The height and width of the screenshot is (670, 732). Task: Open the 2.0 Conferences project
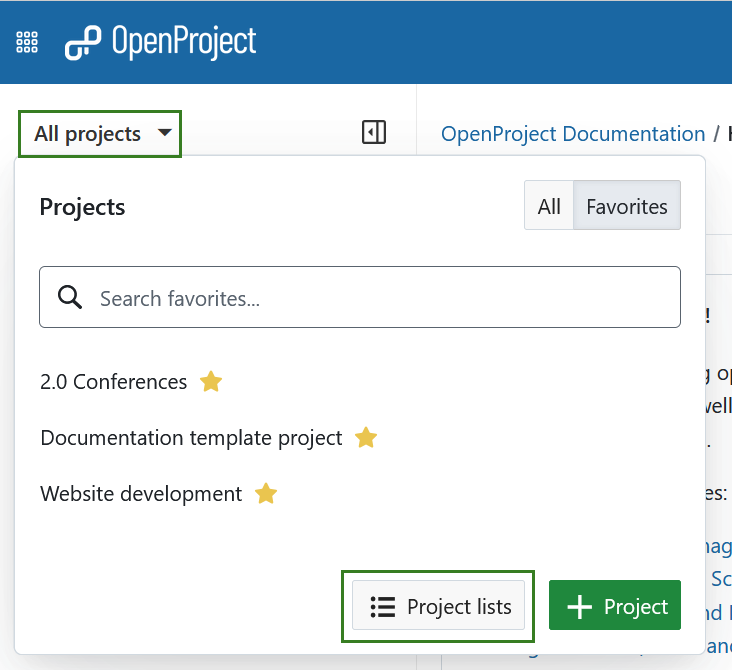pos(113,382)
